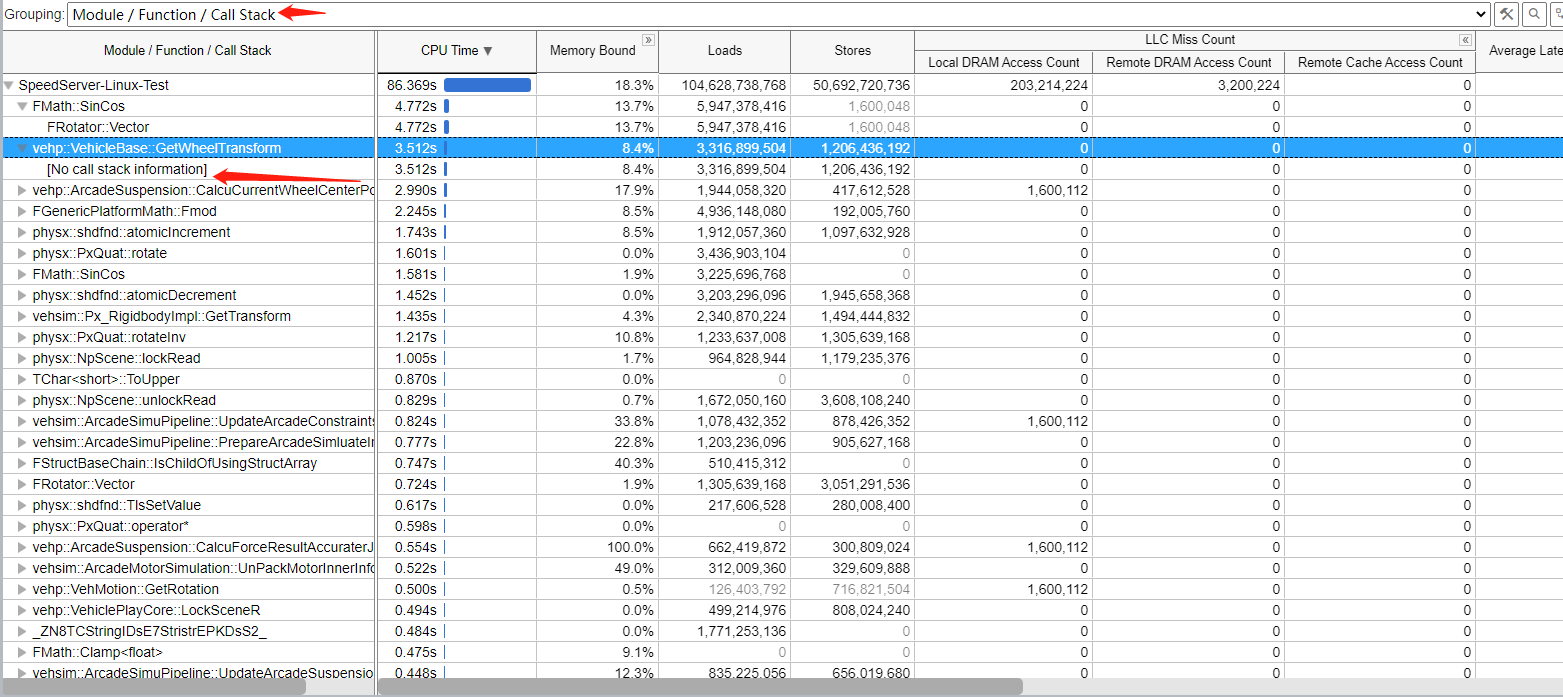Click the Local DRAM Access Count header
Viewport: 1563px width, 697px height.
point(1003,62)
